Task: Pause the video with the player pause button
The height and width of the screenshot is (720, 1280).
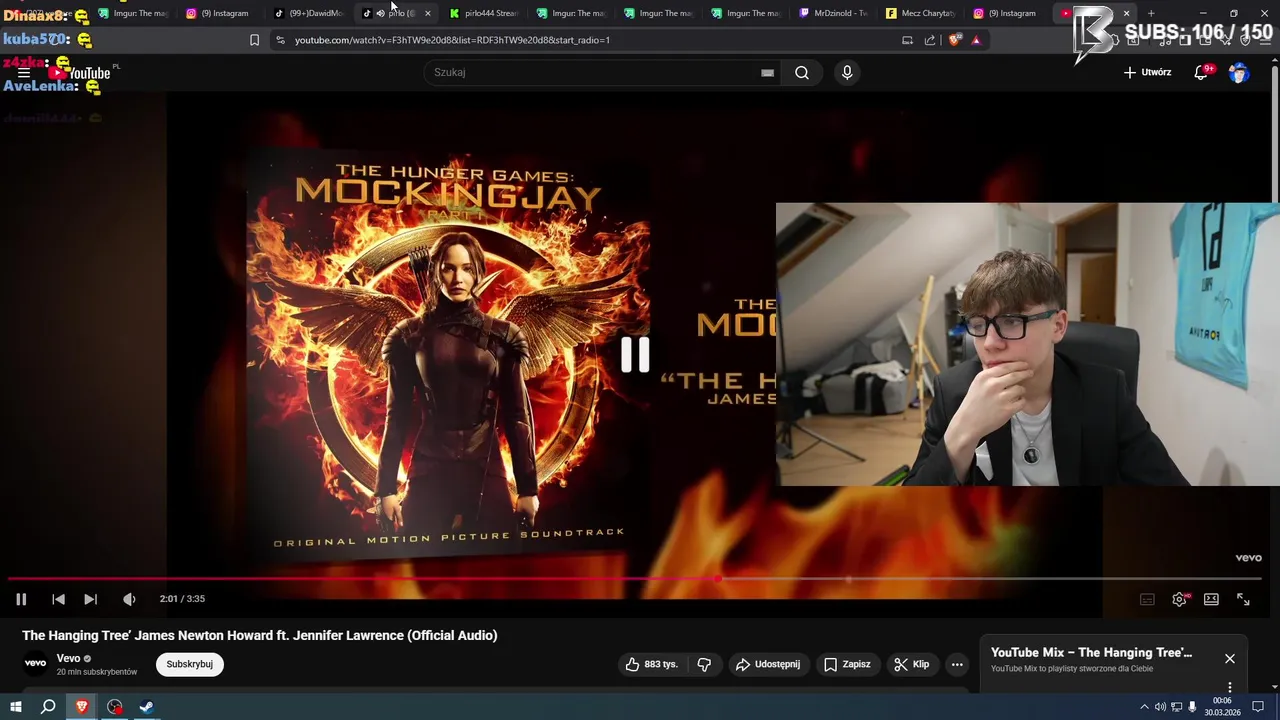Action: point(21,599)
